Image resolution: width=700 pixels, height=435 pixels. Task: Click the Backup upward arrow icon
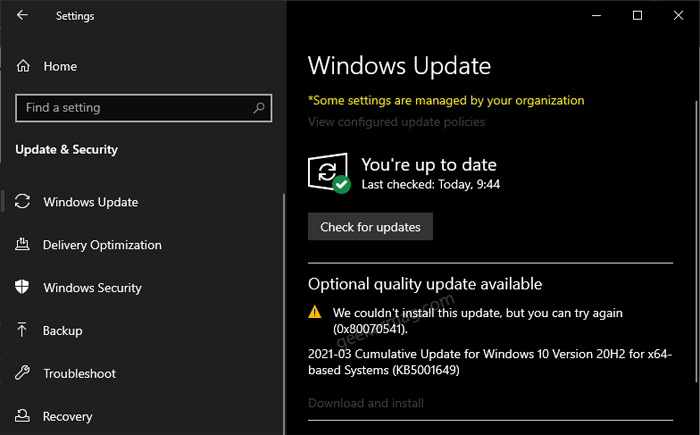pyautogui.click(x=22, y=330)
